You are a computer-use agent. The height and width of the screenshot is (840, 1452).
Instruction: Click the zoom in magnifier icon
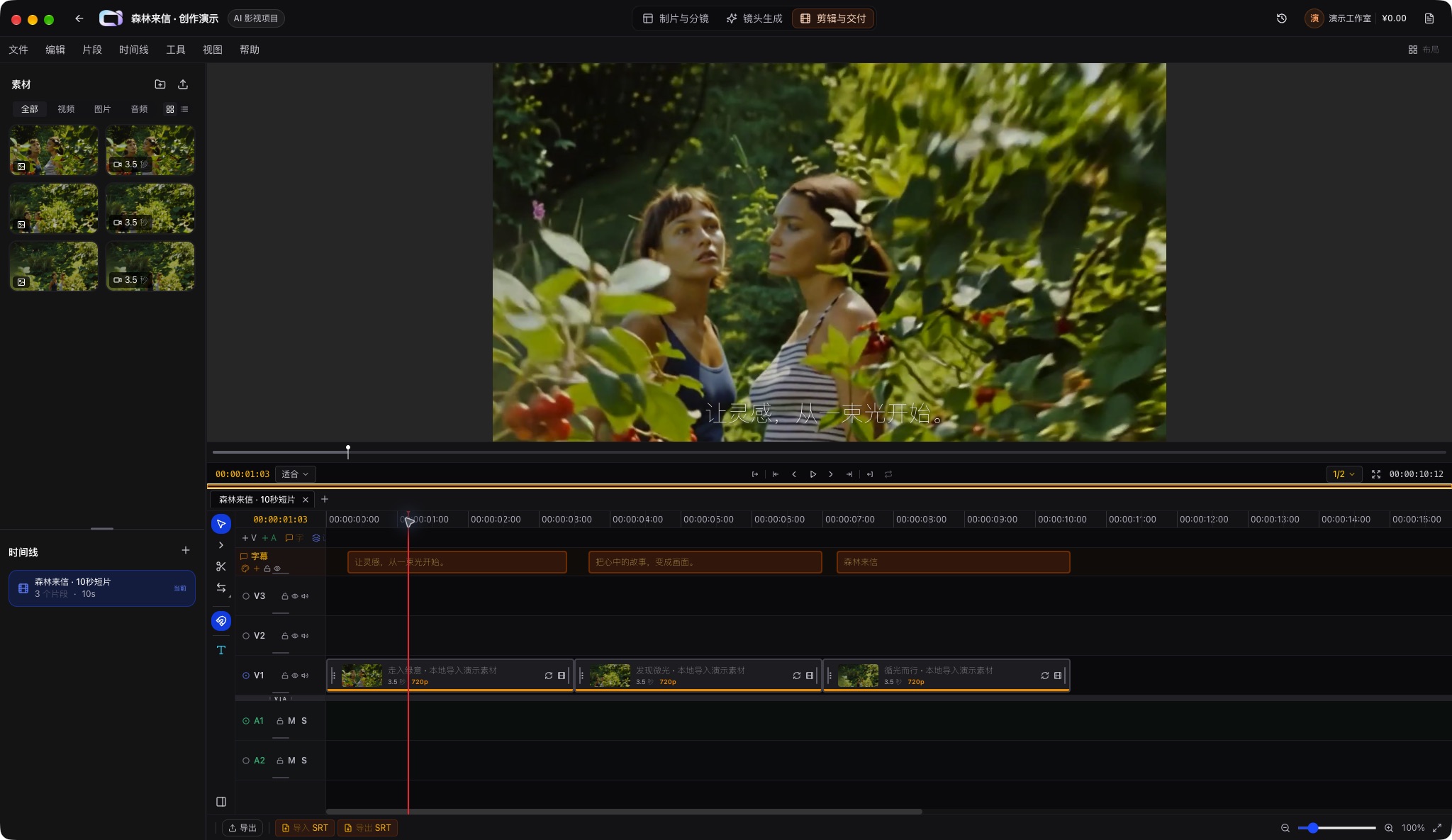click(x=1389, y=828)
